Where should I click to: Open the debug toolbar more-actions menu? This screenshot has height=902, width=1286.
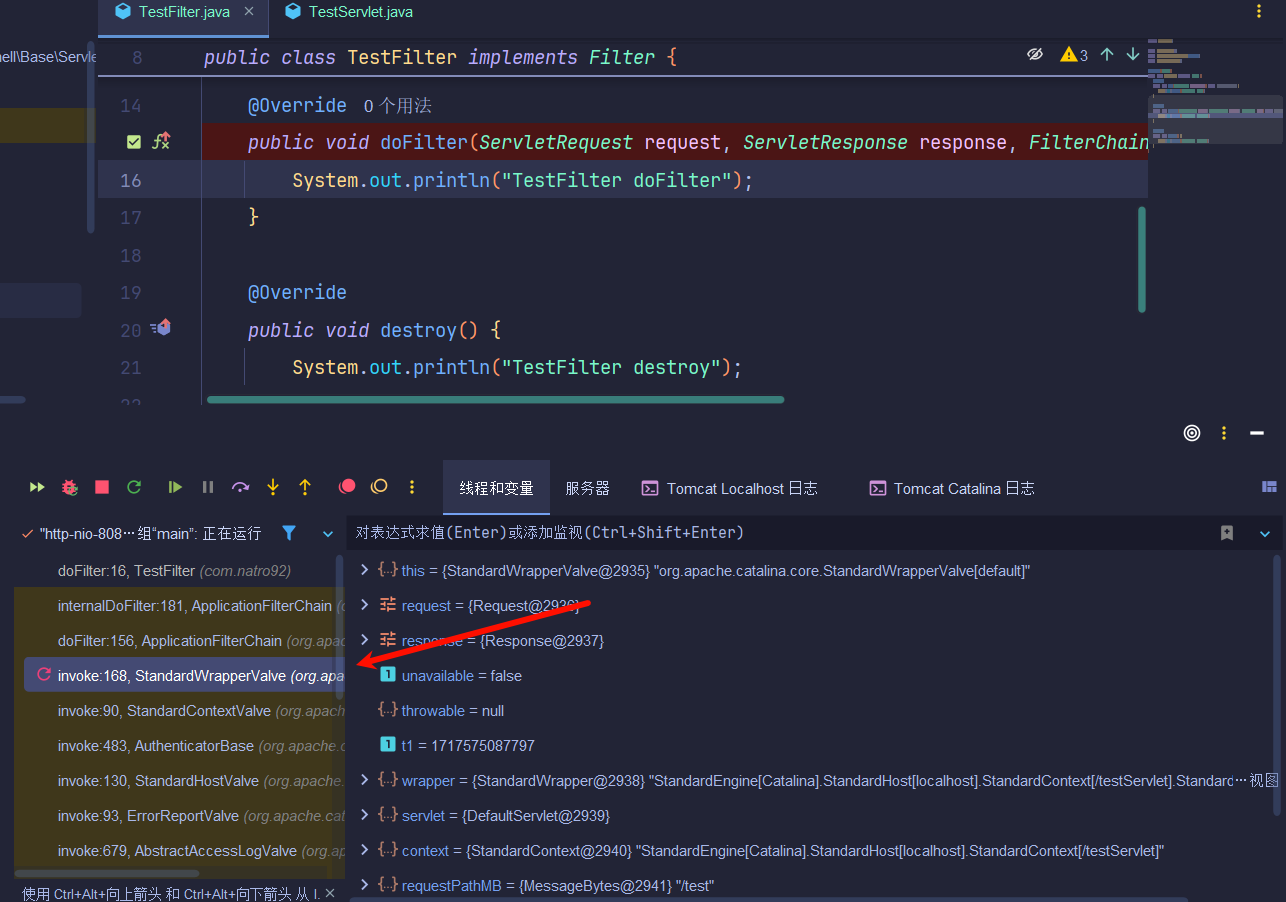[x=412, y=487]
